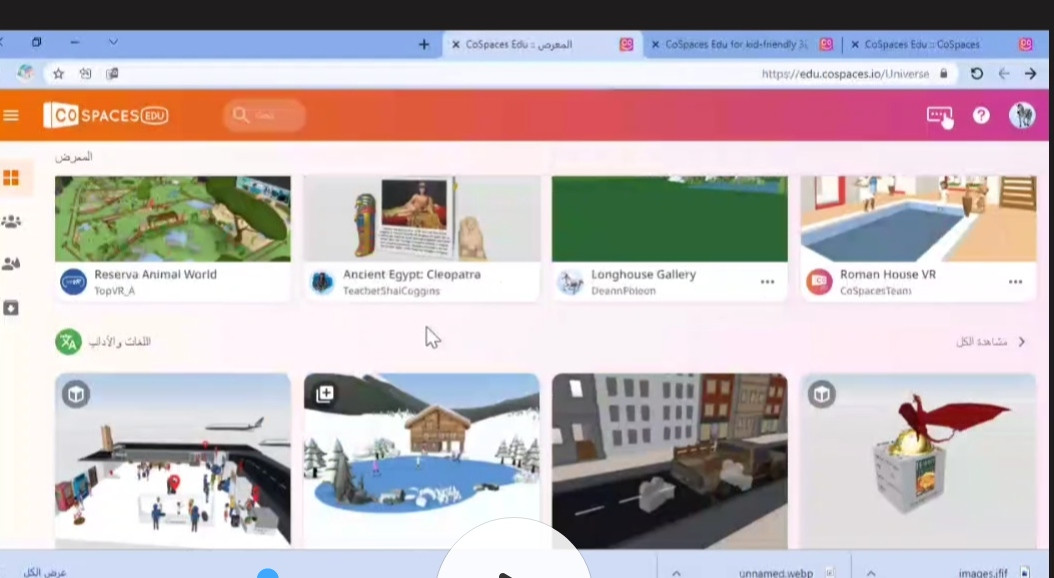Open more options for Longhouse Gallery
This screenshot has width=1054, height=578.
tap(767, 282)
